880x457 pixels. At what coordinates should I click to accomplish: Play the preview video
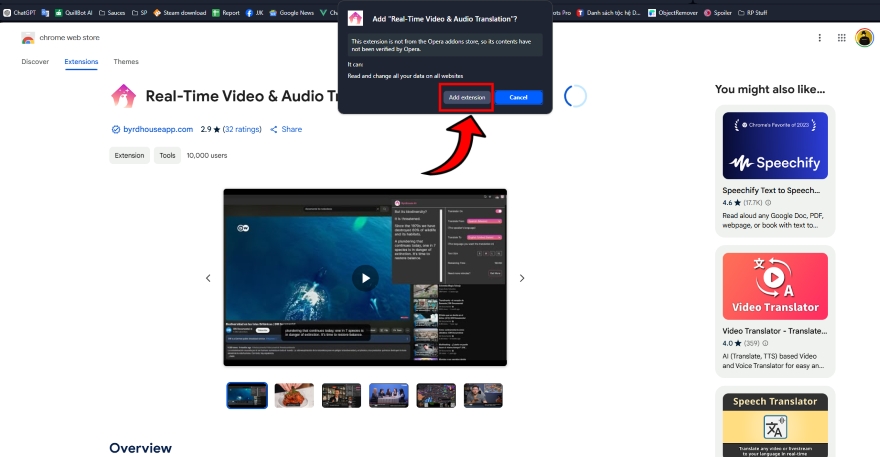tap(365, 278)
